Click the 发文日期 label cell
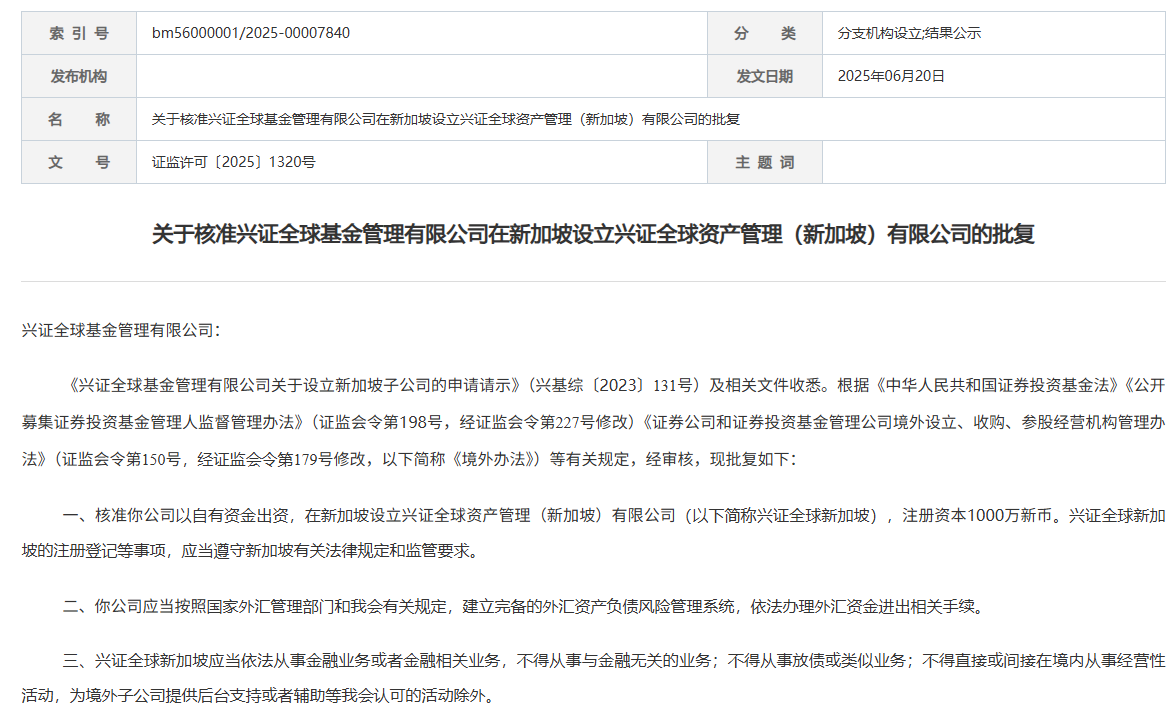 (764, 76)
